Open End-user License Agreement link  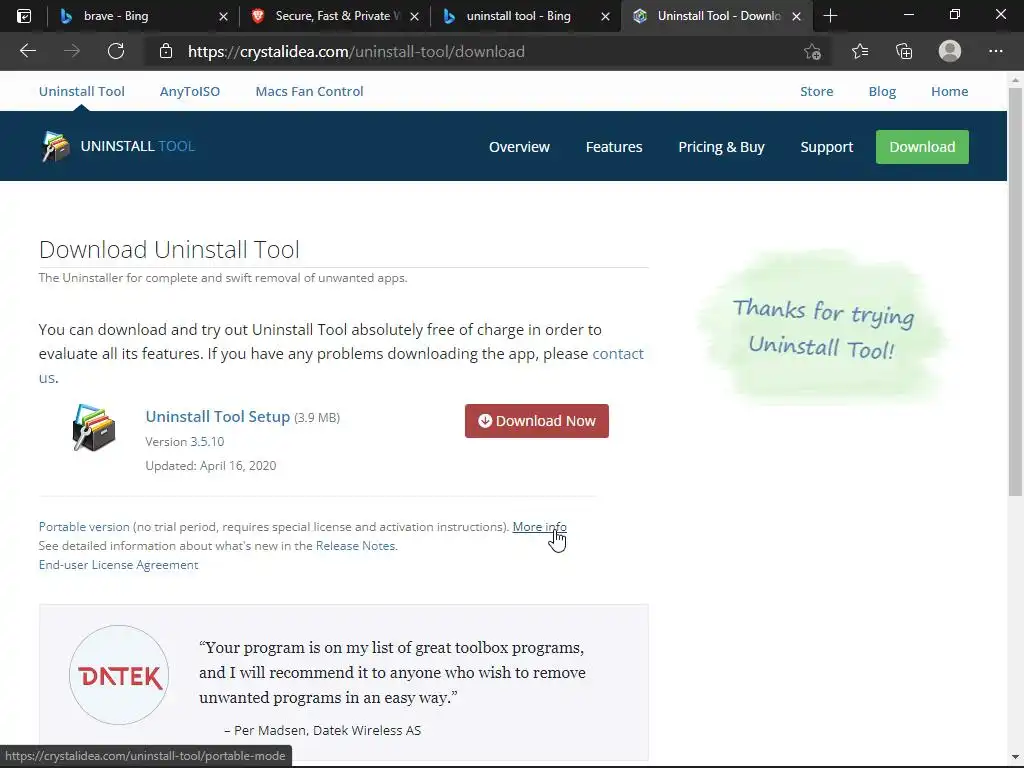[x=118, y=564]
